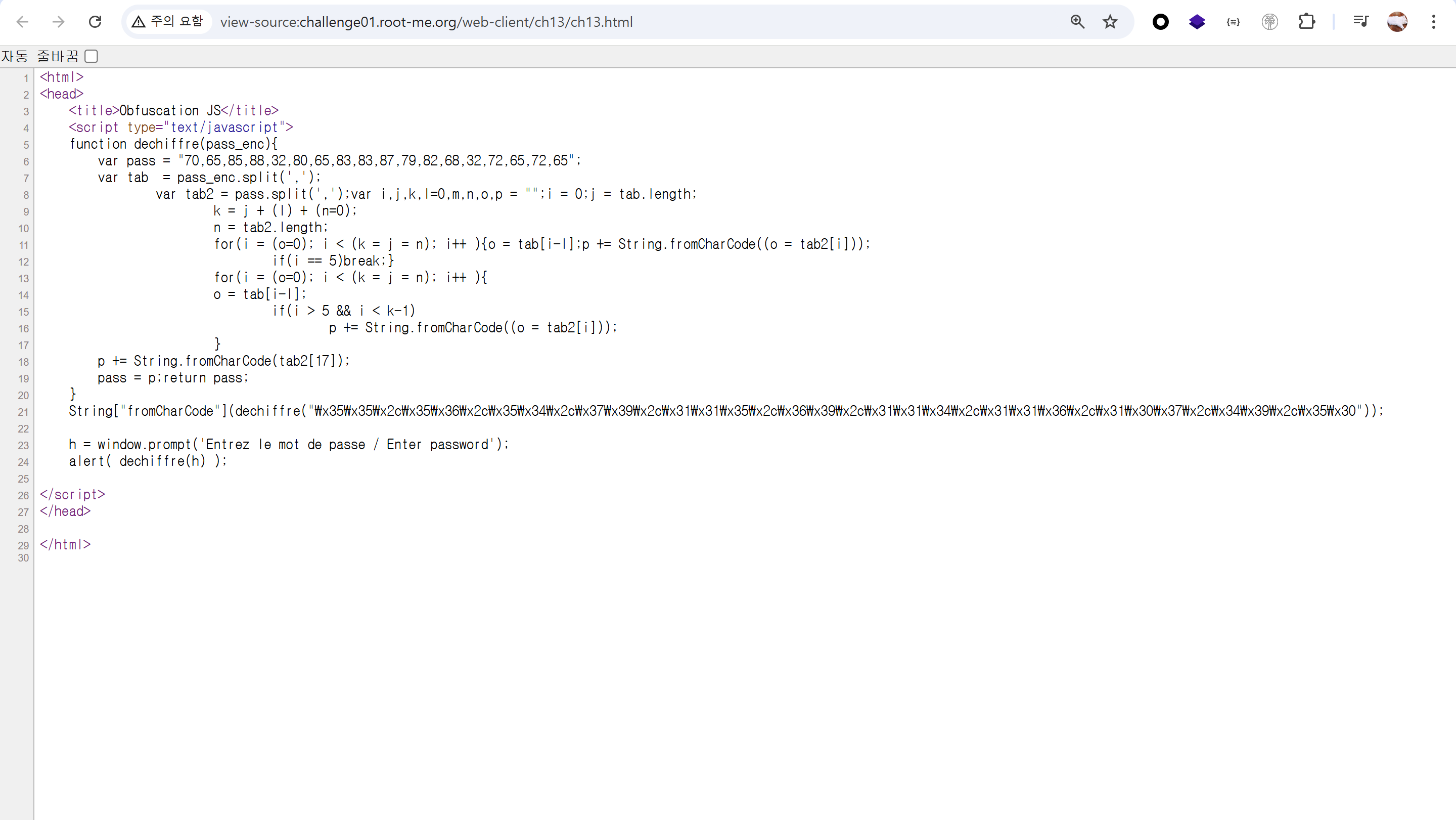
Task: Click the forward navigation arrow
Action: (x=58, y=22)
